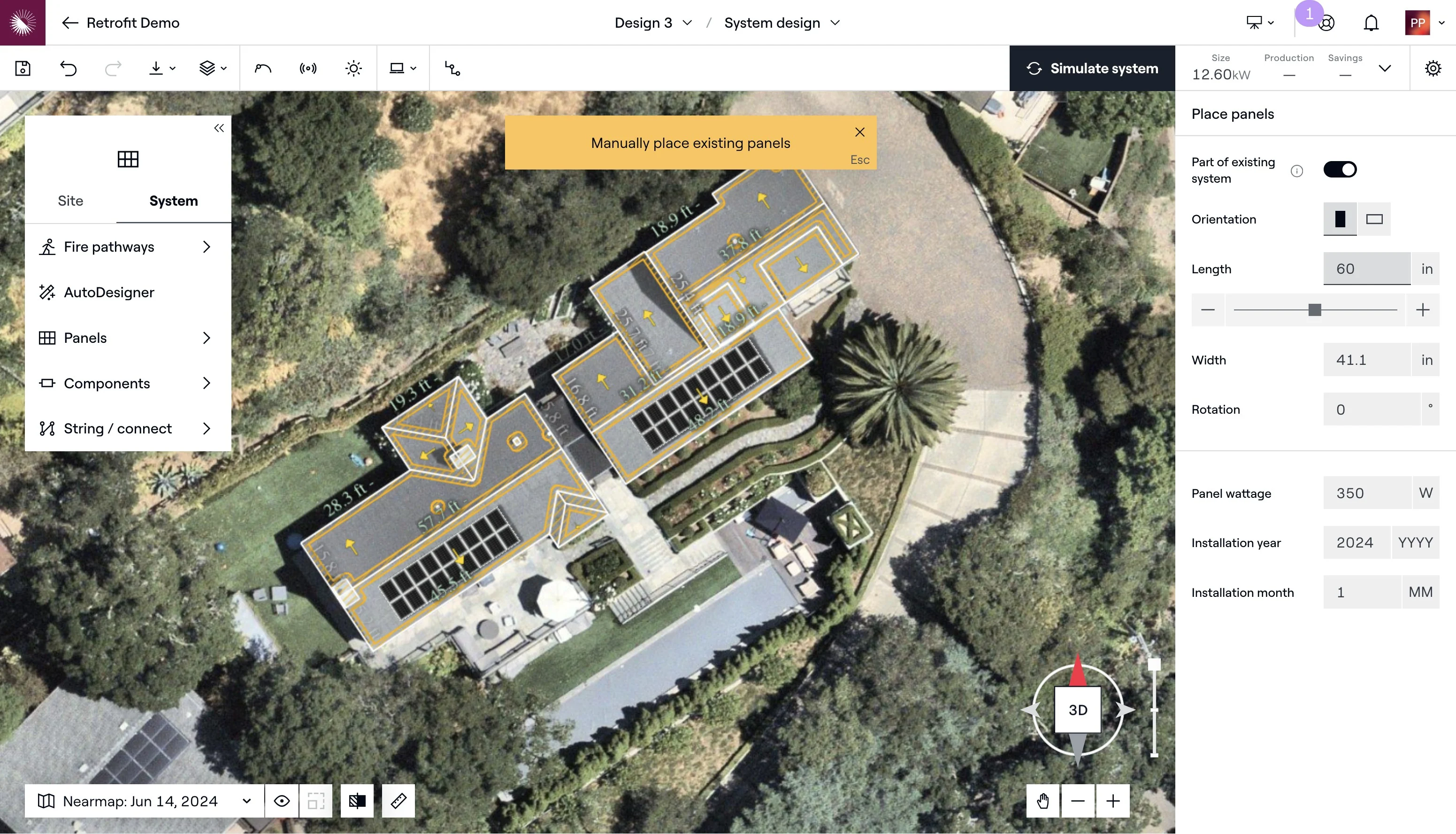1456x834 pixels.
Task: Select the ruler measure tool
Action: [x=398, y=800]
